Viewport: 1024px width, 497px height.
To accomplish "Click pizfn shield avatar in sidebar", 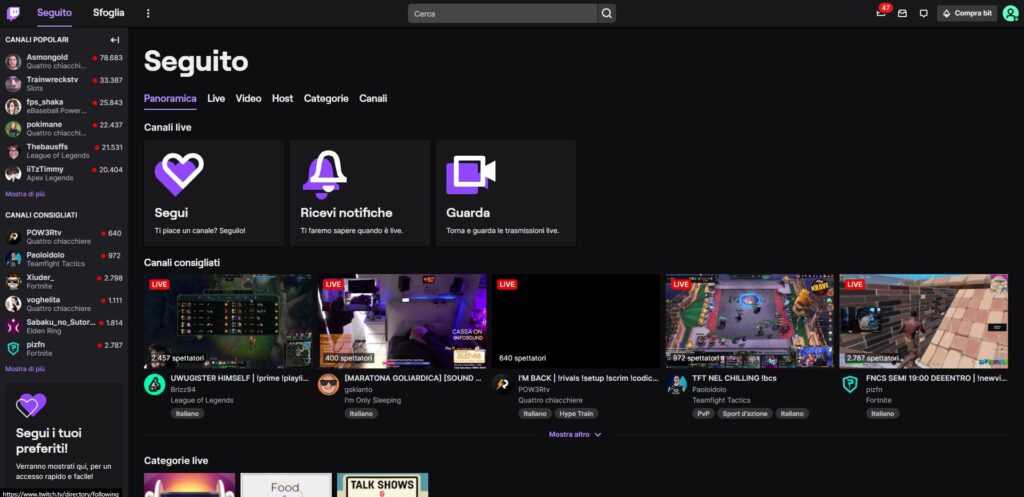I will 13,349.
